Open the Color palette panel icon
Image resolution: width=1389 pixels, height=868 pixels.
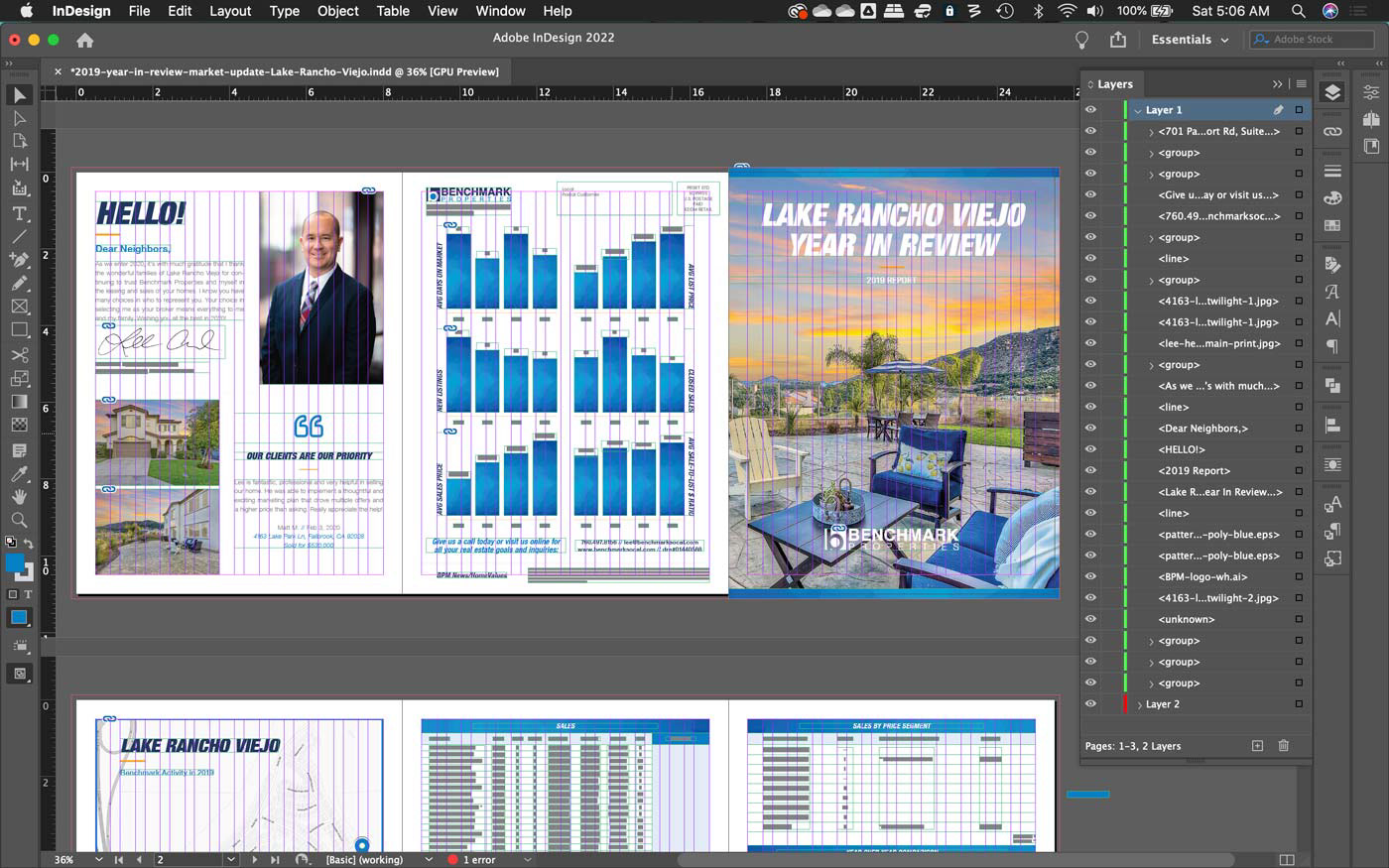1332,198
